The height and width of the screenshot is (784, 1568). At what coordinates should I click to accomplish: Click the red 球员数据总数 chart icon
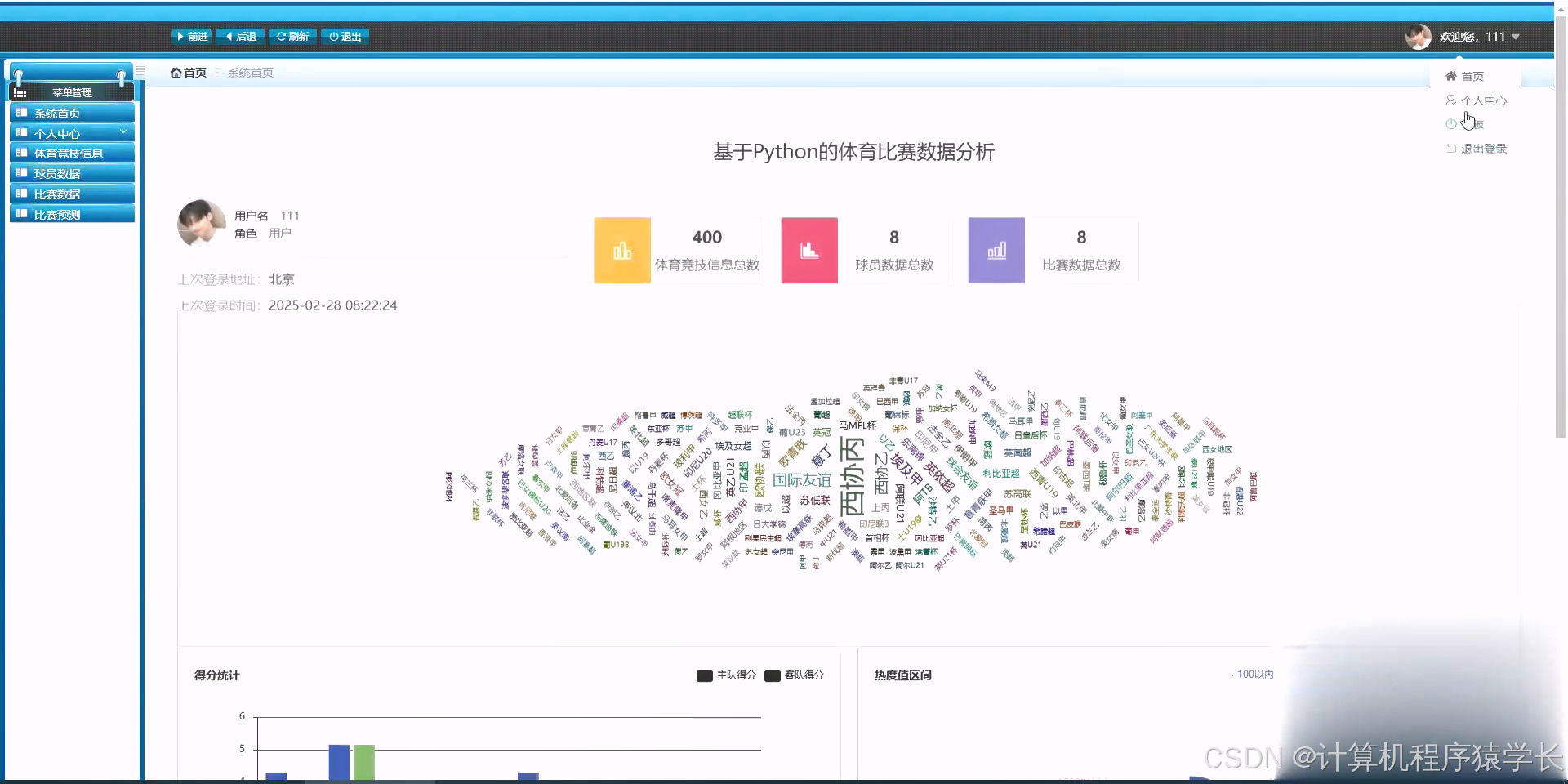click(808, 250)
